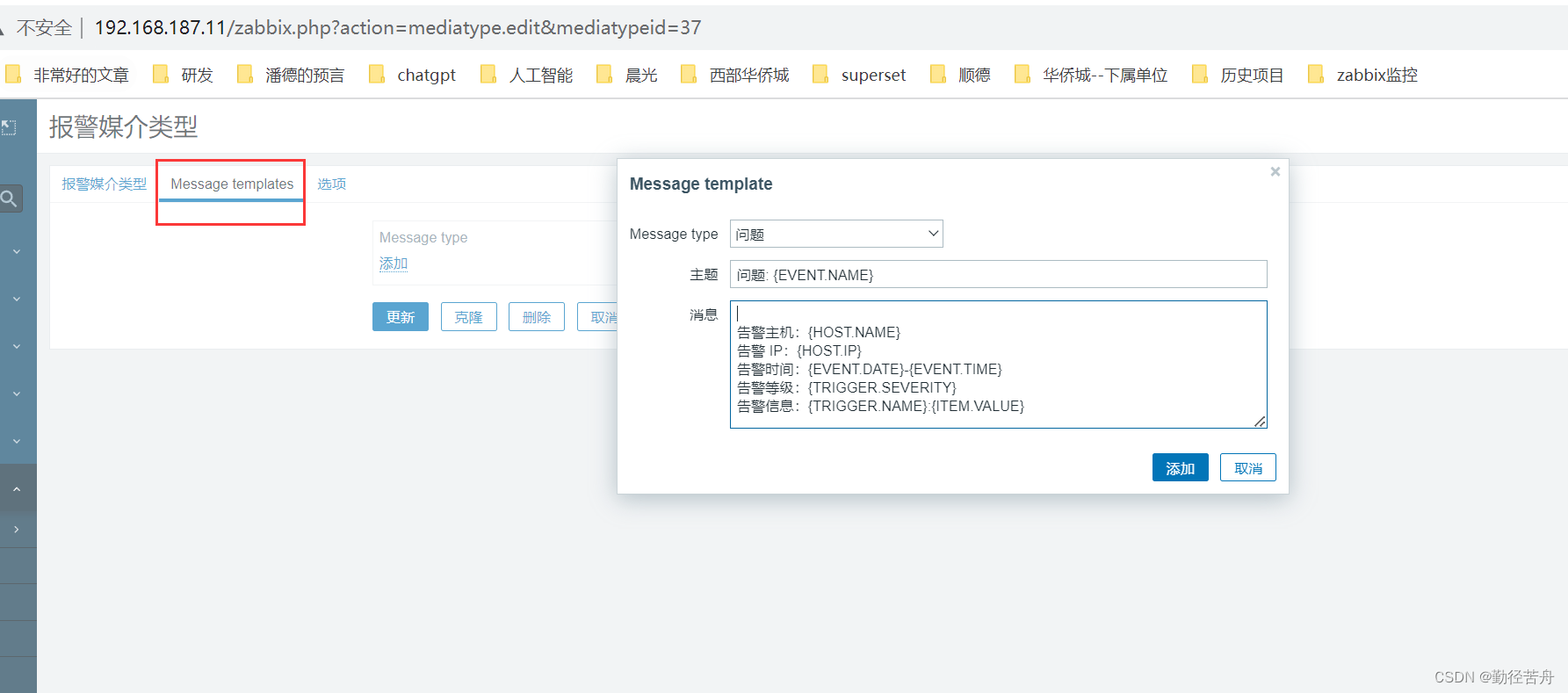Click the 告警时间 {EVENT.DATE} line
The width and height of the screenshot is (1568, 693).
[x=870, y=369]
